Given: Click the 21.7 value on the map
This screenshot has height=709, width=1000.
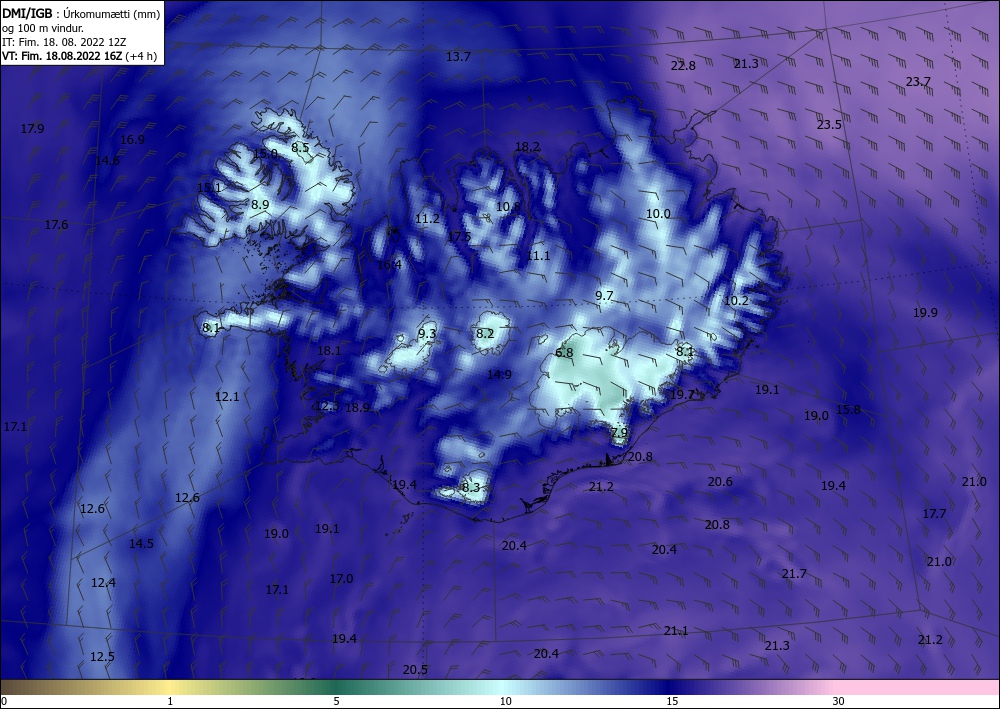Looking at the screenshot, I should [x=794, y=574].
